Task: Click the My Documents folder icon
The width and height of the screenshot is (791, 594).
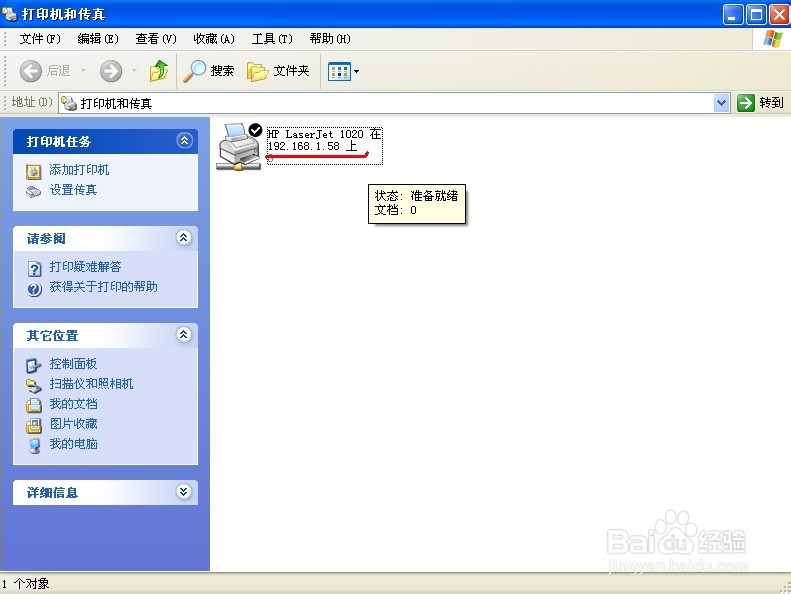Action: [34, 405]
